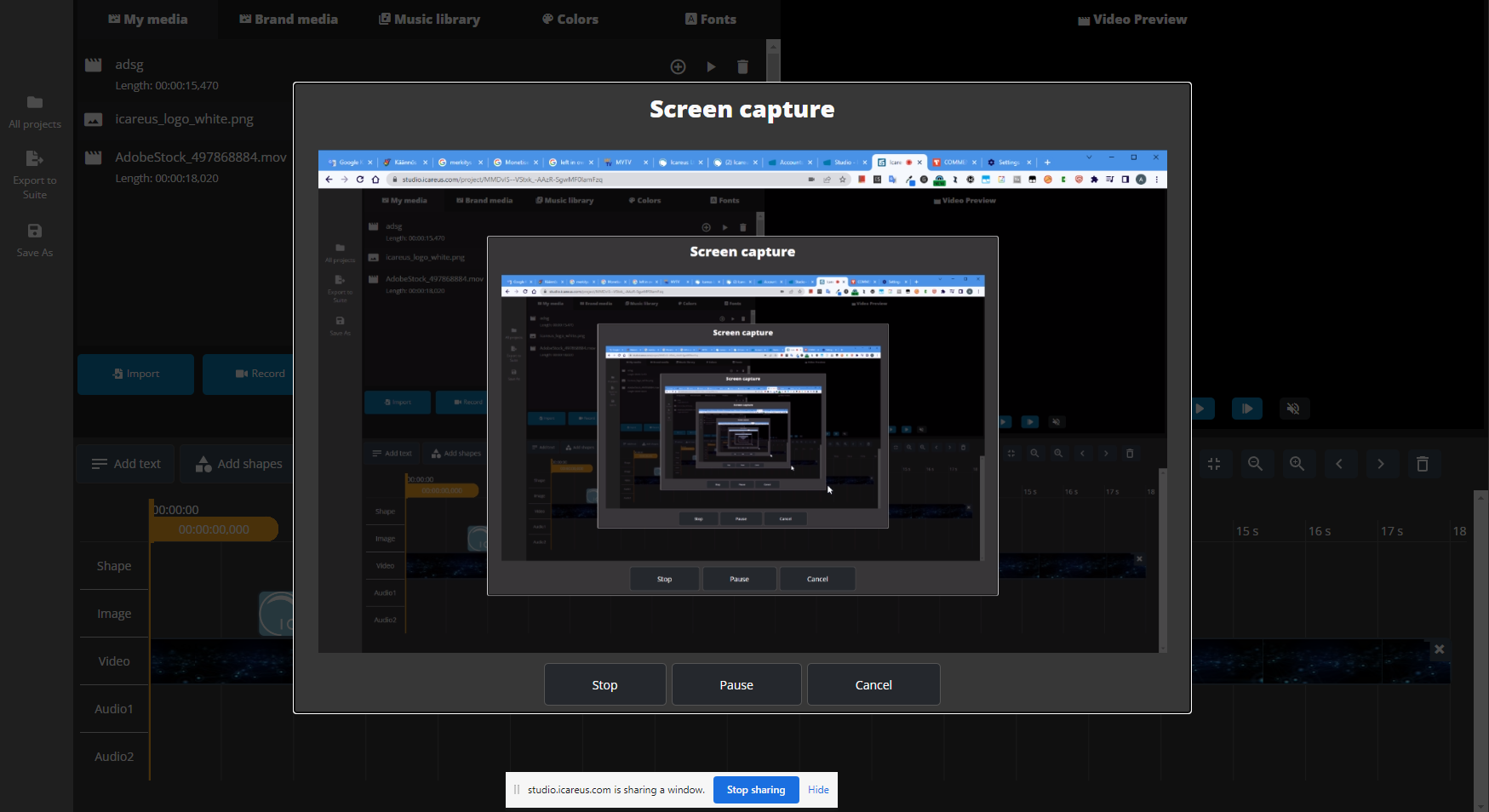Stop the screen capture
The width and height of the screenshot is (1489, 812).
[604, 685]
